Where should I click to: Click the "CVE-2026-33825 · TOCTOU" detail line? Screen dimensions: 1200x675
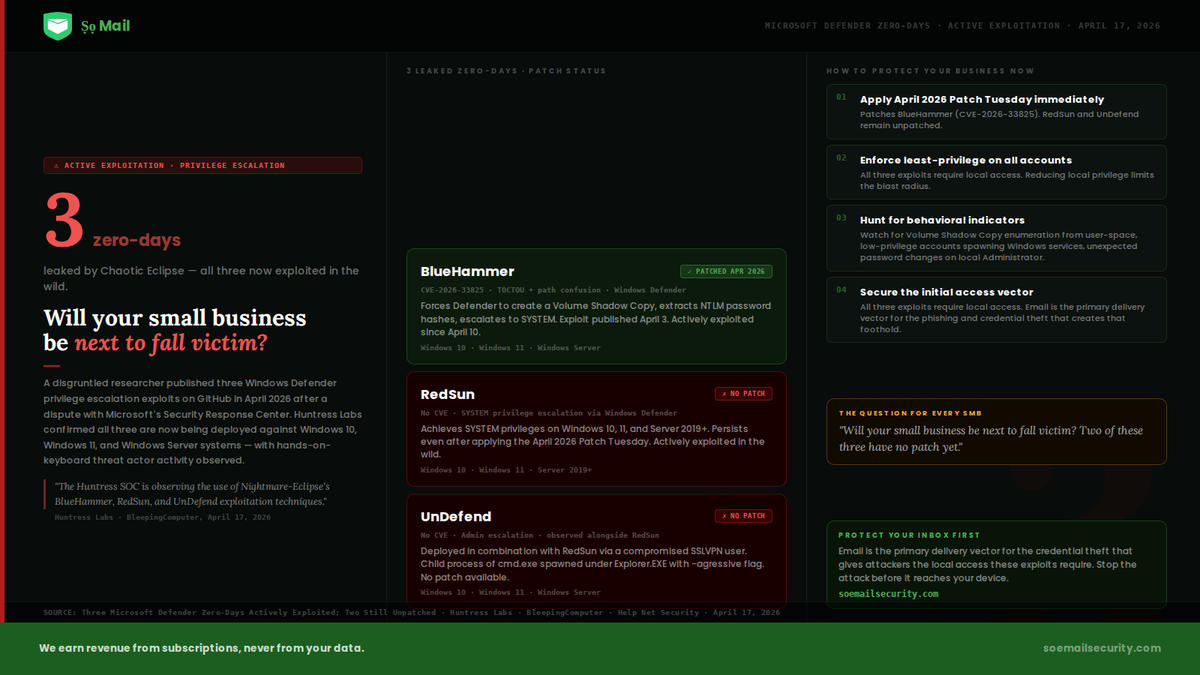click(553, 290)
